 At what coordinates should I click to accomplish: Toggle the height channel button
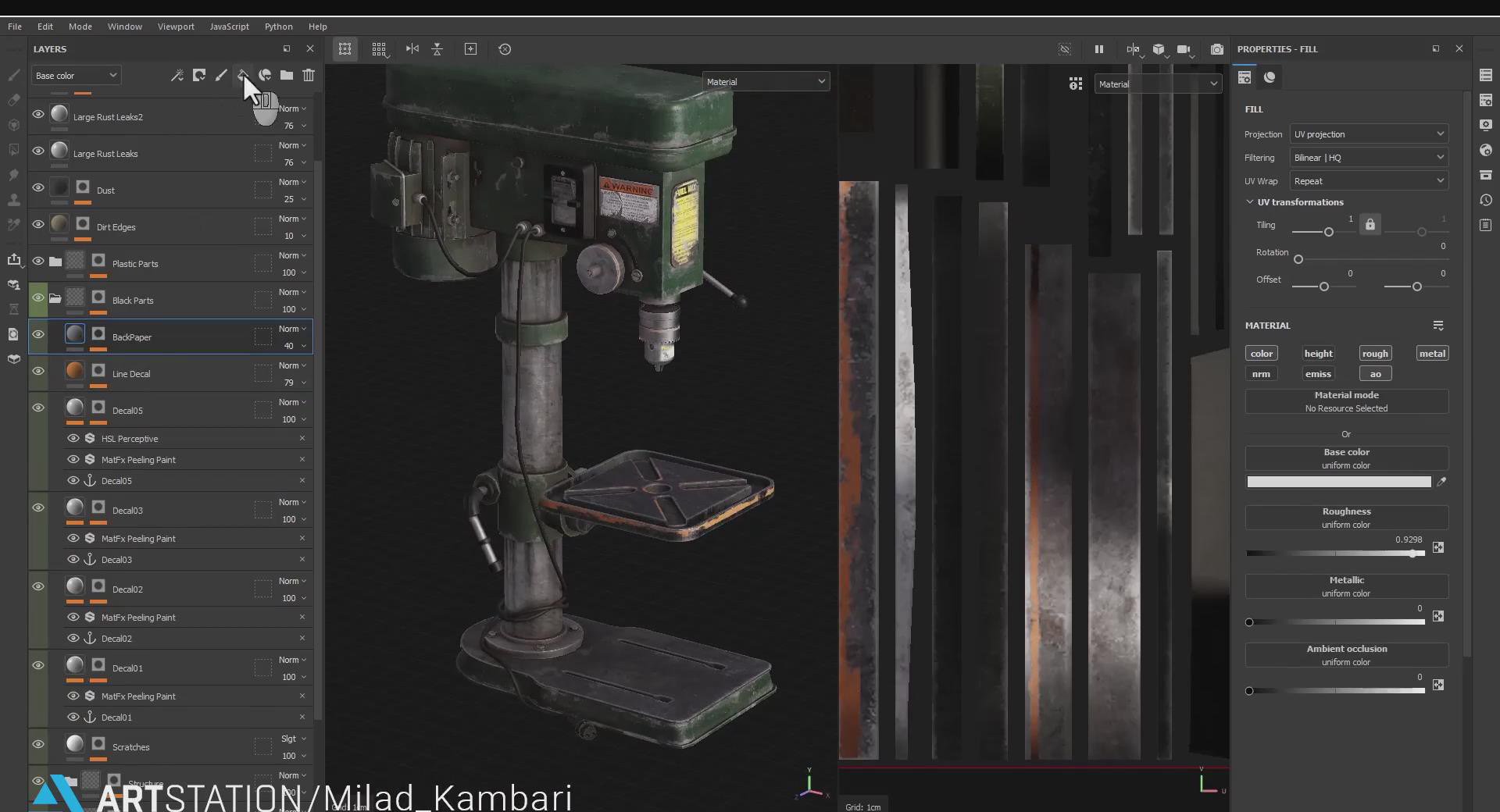(x=1318, y=353)
